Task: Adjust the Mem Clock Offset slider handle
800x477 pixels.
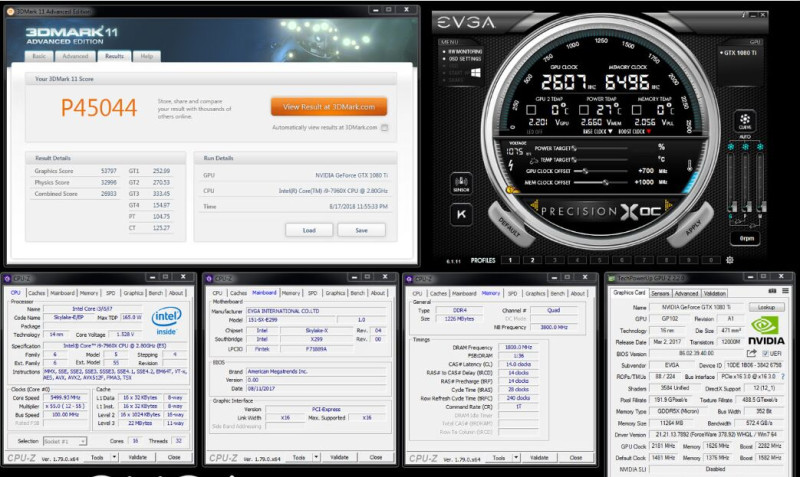Action: coord(606,182)
